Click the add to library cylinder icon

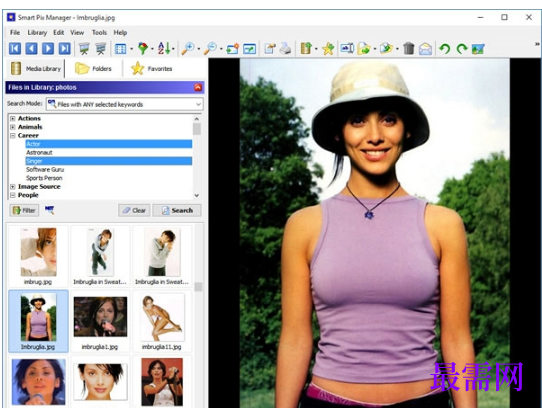click(306, 48)
